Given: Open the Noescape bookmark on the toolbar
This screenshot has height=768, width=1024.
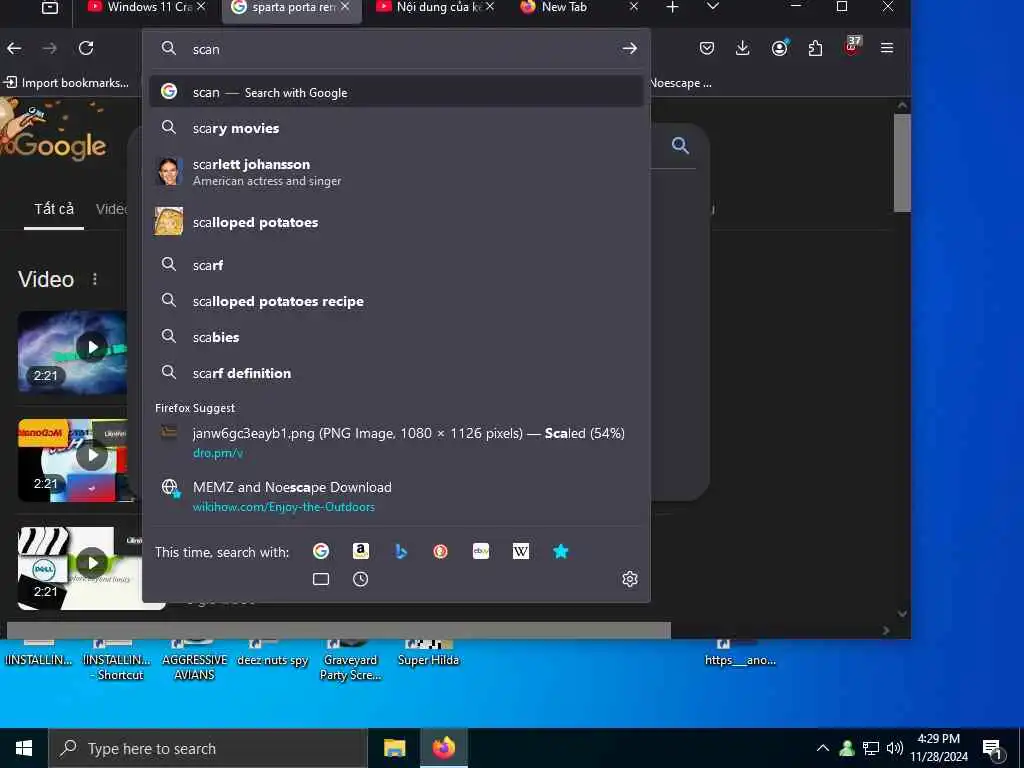Looking at the screenshot, I should pos(680,83).
